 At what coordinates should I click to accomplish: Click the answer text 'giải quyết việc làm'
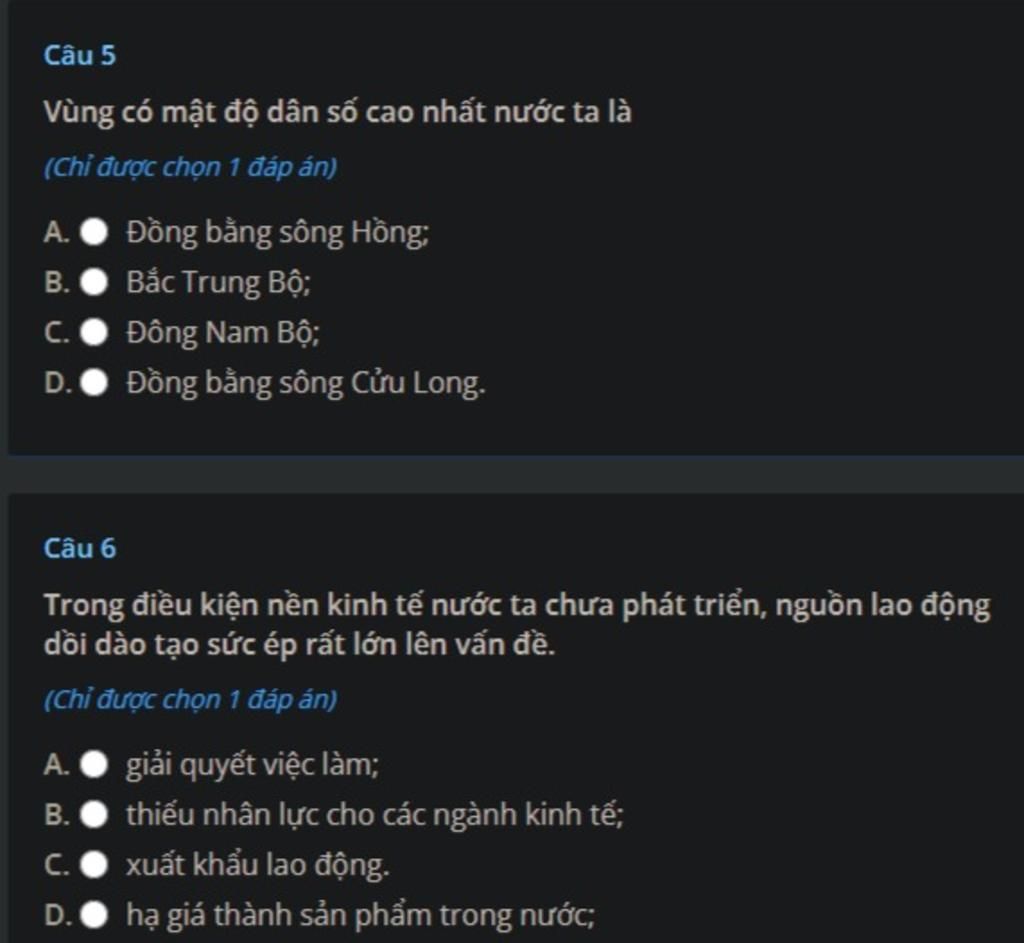click(x=252, y=766)
